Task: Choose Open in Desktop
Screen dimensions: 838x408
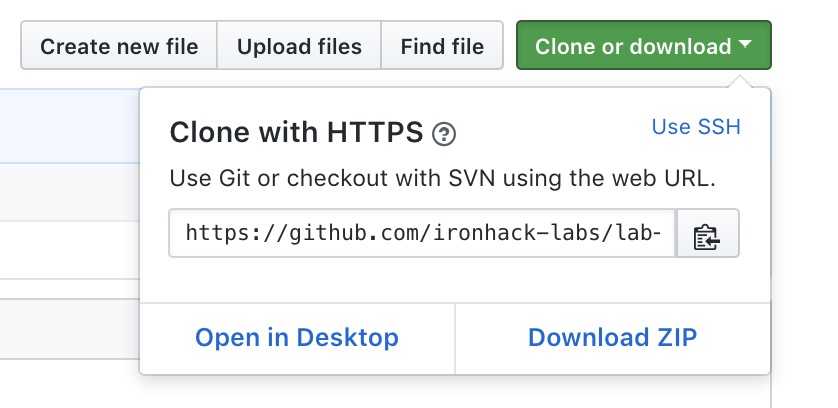Action: [x=297, y=338]
